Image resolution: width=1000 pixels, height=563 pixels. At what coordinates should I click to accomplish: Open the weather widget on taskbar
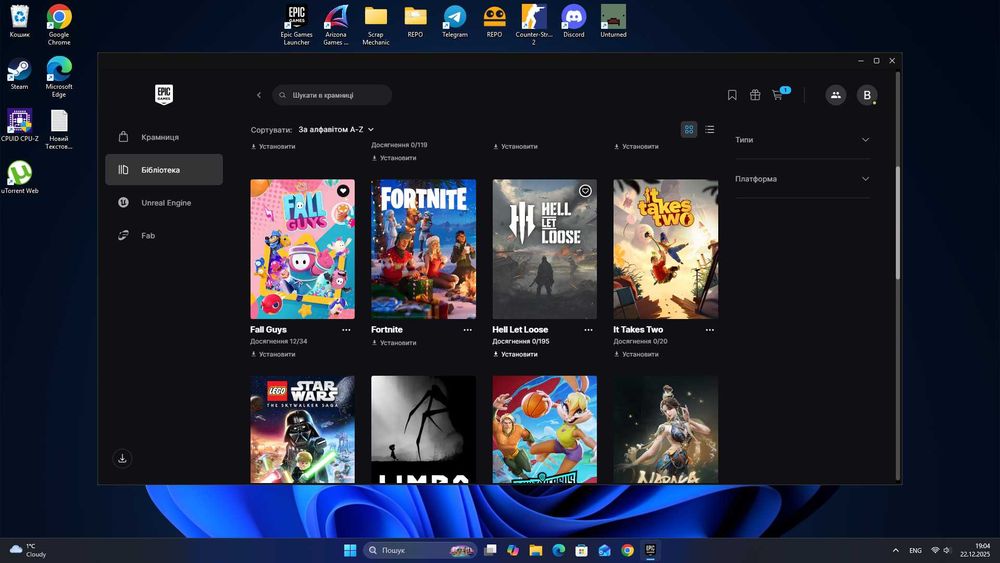tap(27, 550)
